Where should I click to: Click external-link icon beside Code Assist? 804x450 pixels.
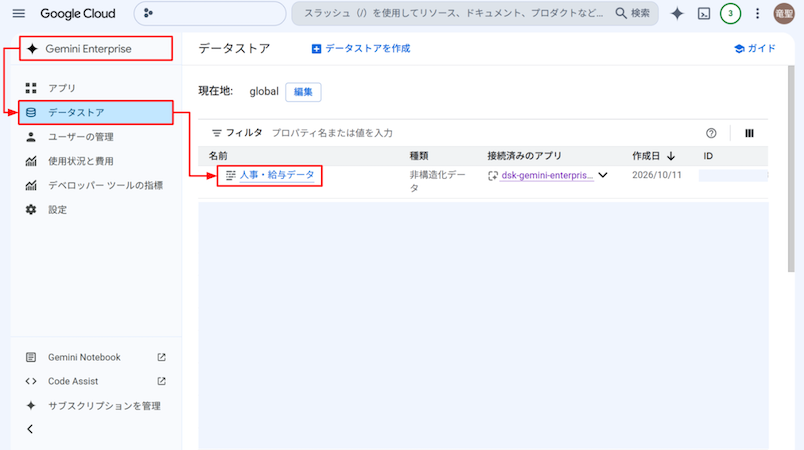coord(162,381)
